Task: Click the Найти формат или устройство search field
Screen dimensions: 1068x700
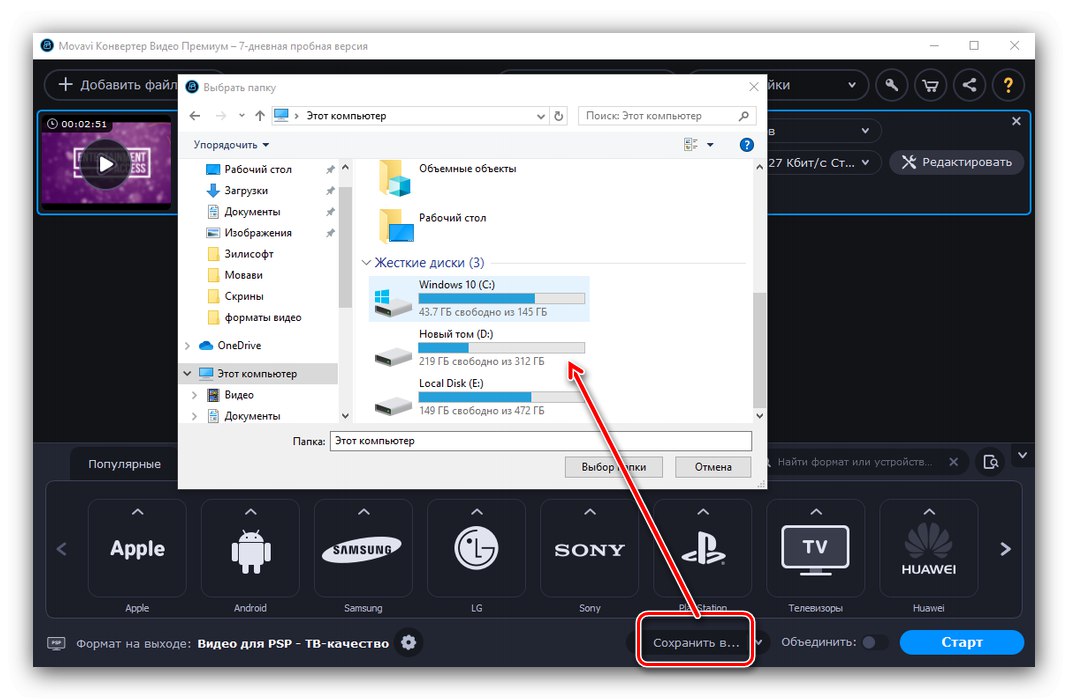Action: coord(855,462)
